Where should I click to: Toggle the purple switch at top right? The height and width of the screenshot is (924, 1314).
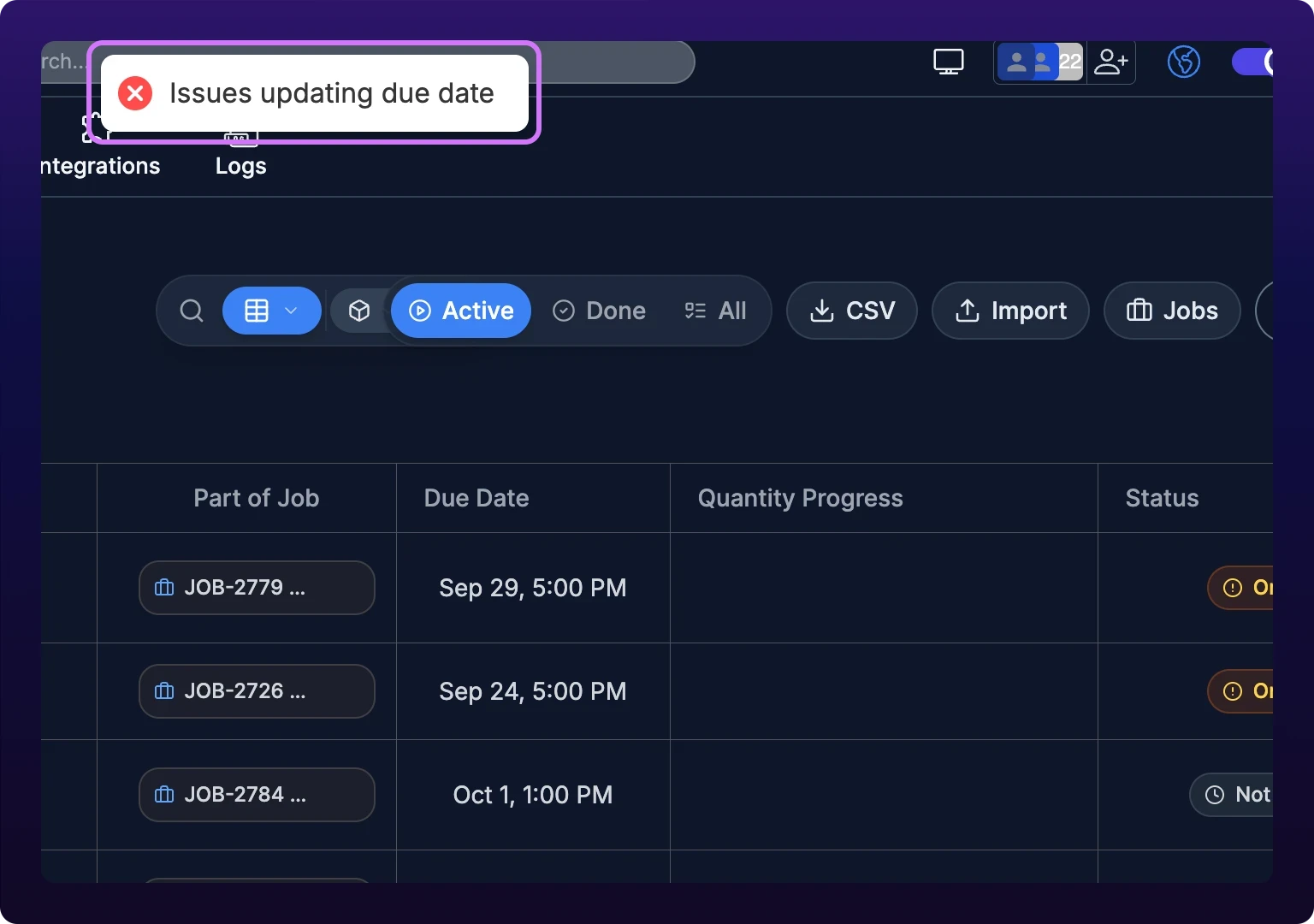pos(1252,62)
